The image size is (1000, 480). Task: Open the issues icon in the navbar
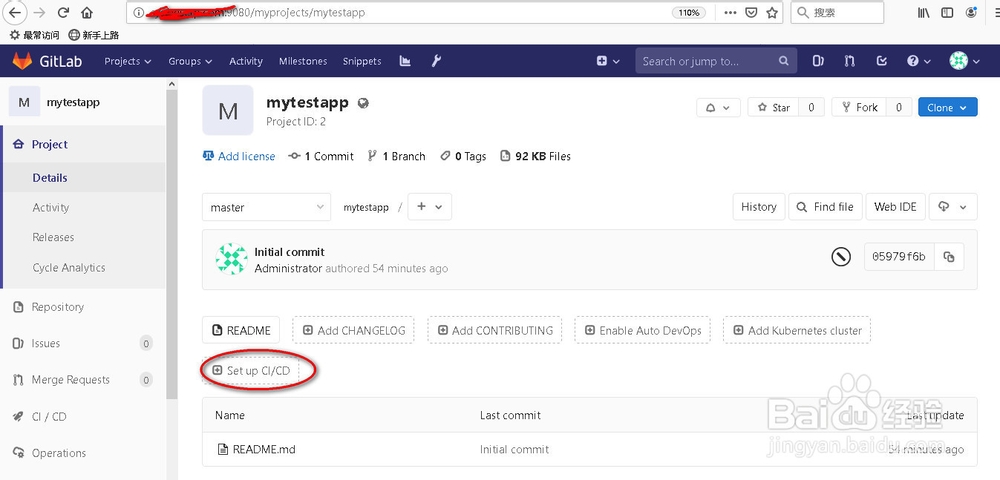818,61
